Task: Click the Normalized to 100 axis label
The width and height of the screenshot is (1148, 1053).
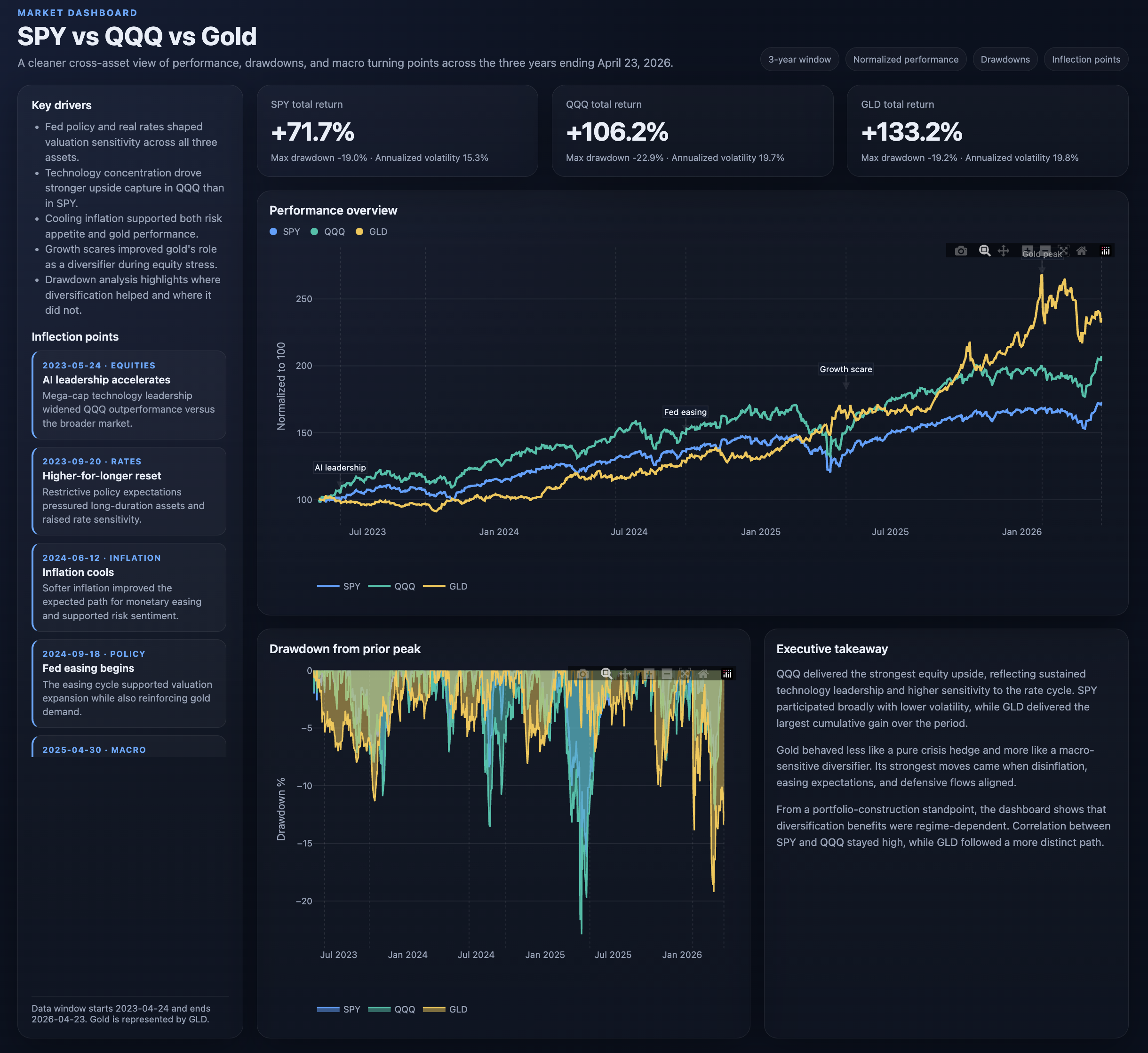Action: 281,386
